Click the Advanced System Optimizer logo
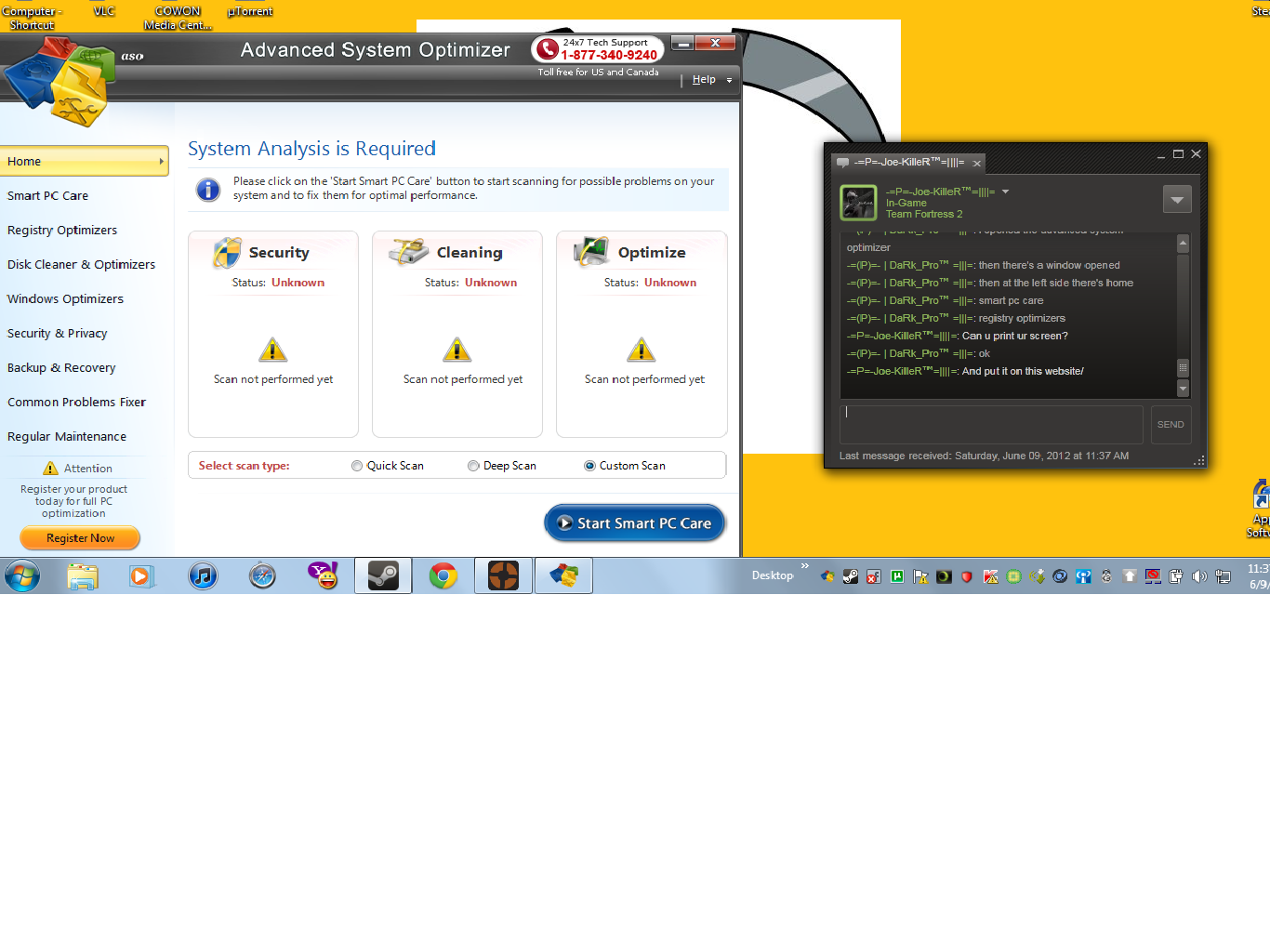The width and height of the screenshot is (1270, 952). click(x=60, y=82)
